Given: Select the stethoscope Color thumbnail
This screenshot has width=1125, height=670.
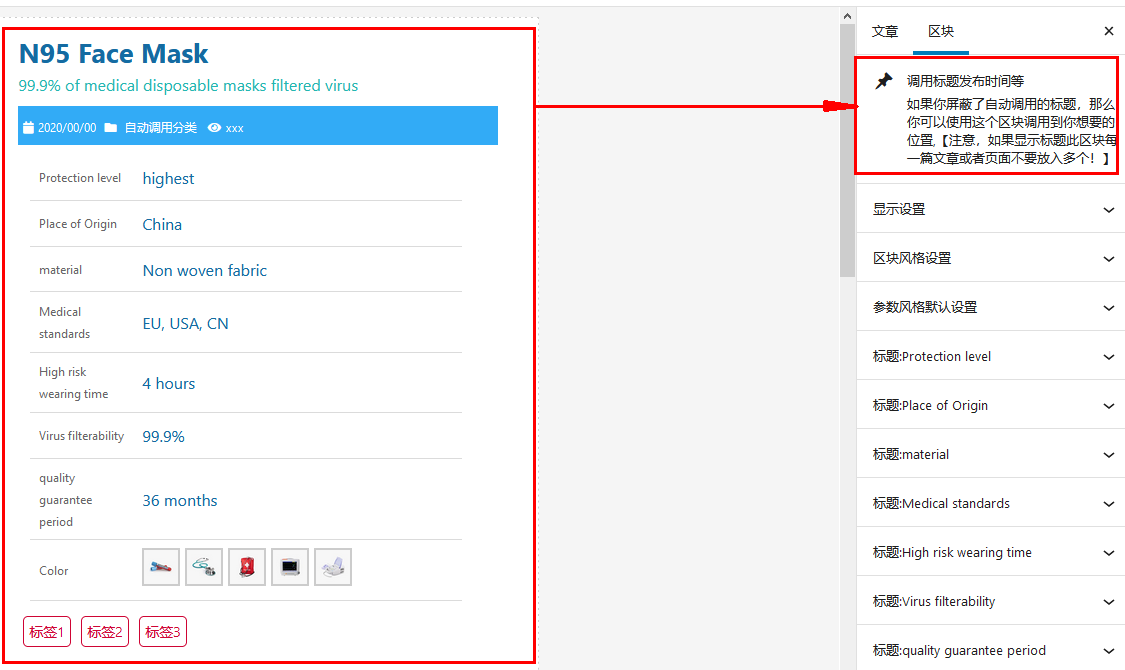Looking at the screenshot, I should pos(204,567).
